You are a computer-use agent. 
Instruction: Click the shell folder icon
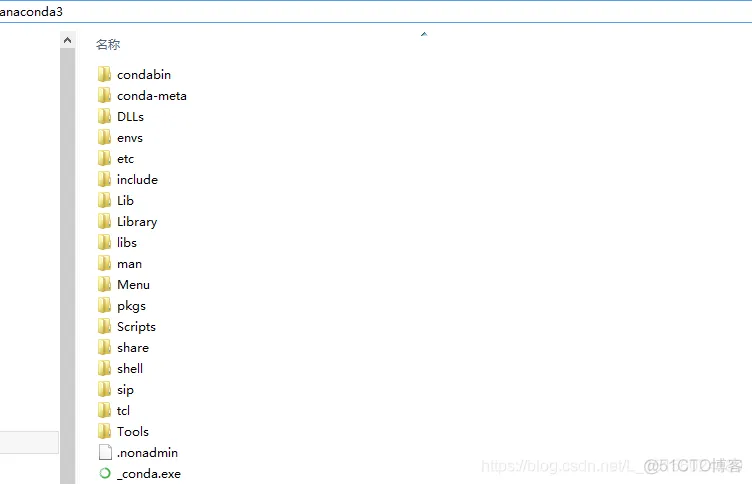104,368
